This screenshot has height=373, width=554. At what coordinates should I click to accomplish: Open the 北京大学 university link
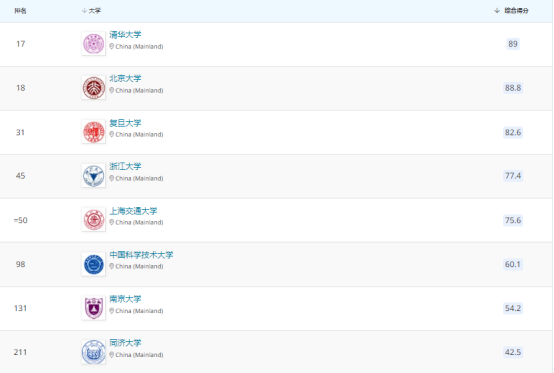click(125, 78)
